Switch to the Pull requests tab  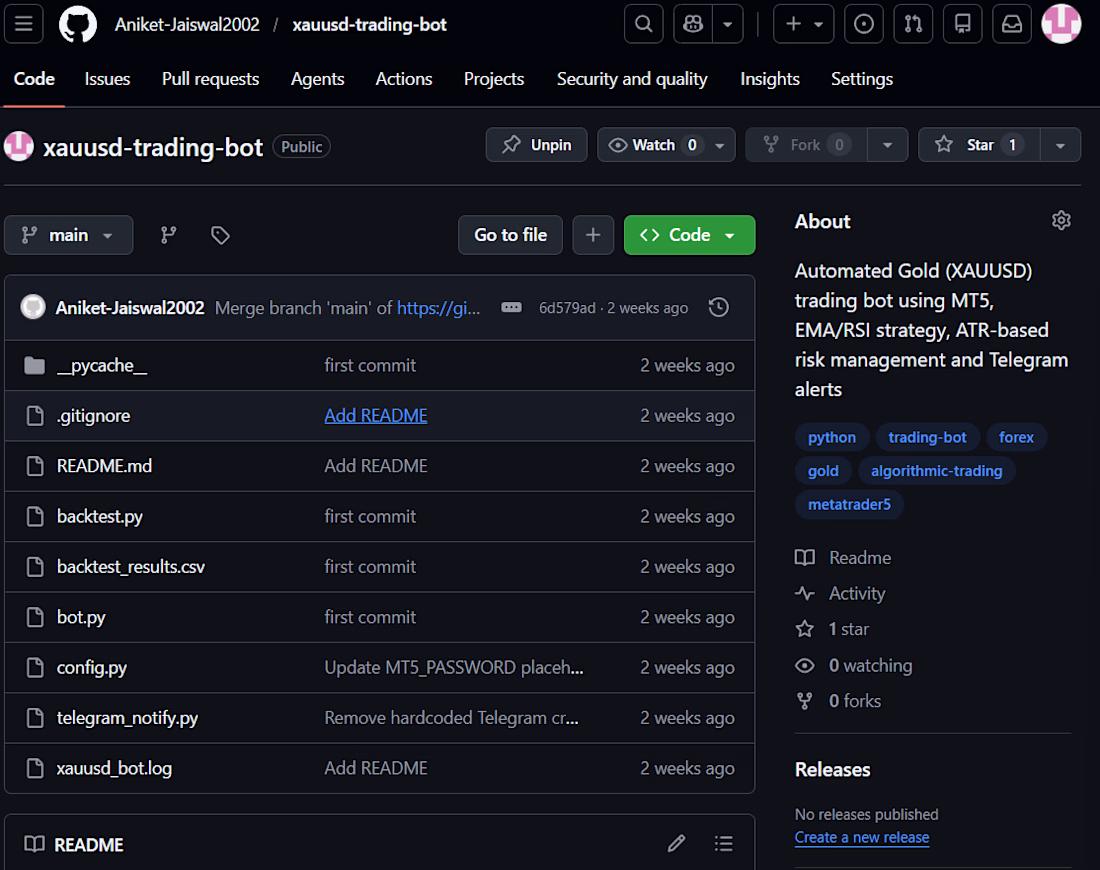click(x=210, y=79)
